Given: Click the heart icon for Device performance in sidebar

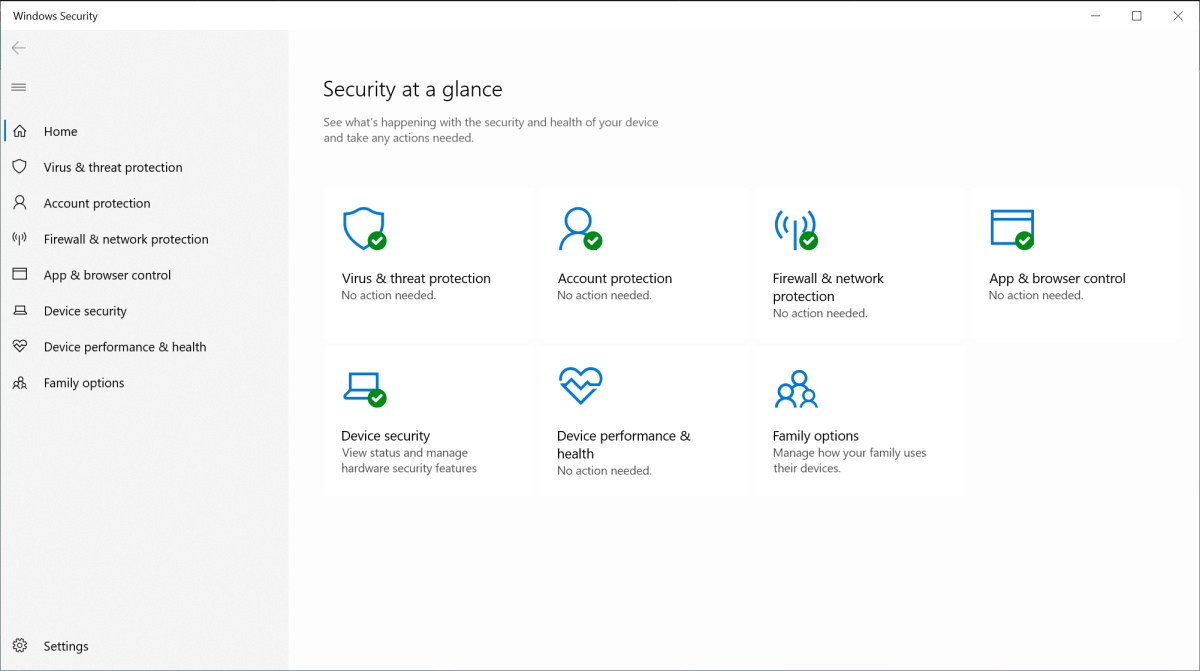Looking at the screenshot, I should [x=20, y=347].
